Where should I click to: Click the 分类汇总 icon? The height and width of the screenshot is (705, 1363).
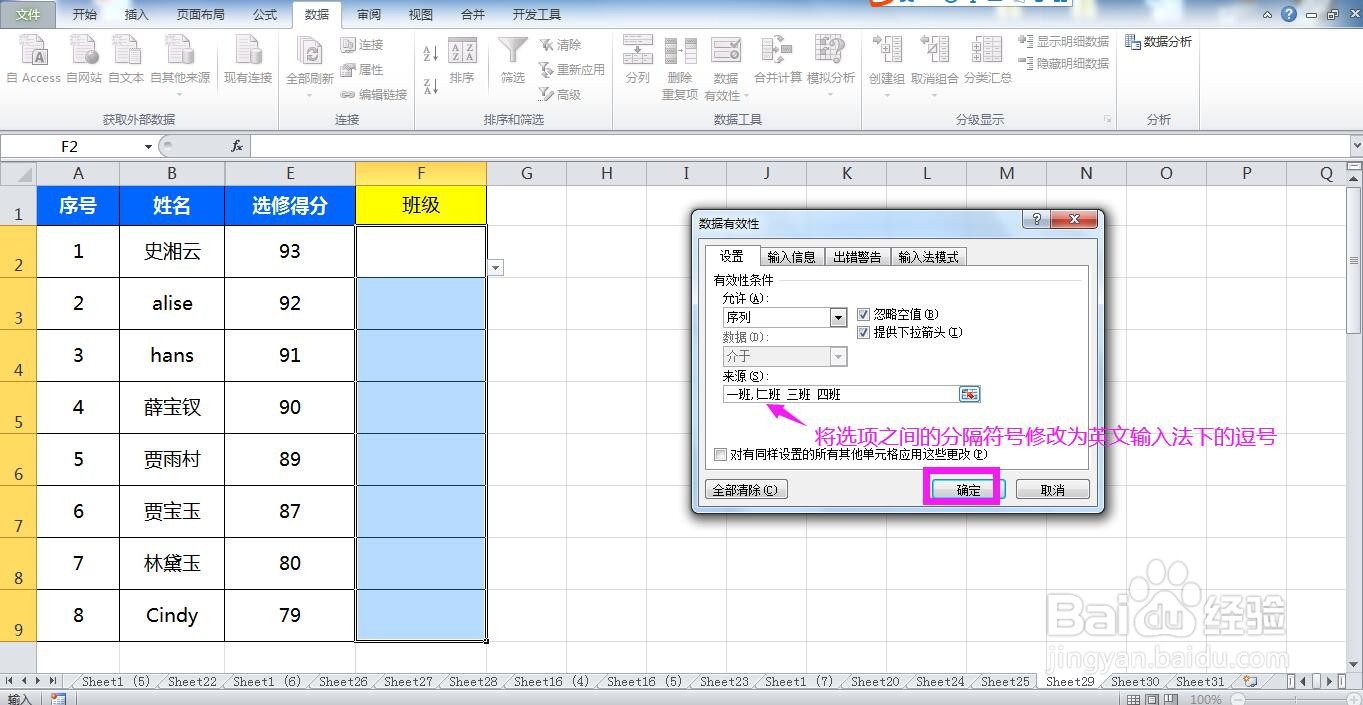988,60
